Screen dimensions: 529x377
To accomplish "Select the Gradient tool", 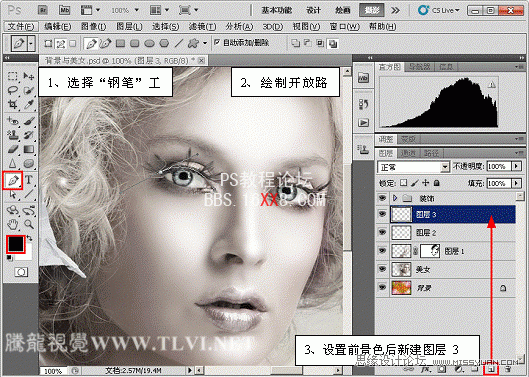I will [x=29, y=149].
